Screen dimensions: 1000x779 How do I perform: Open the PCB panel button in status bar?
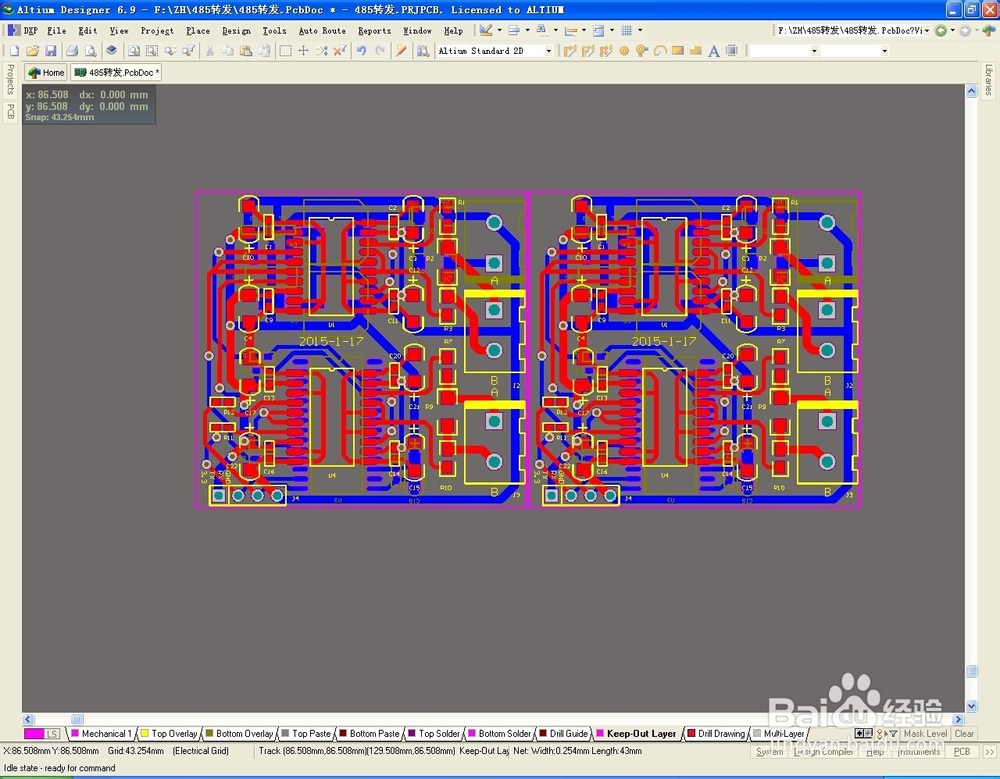[962, 752]
